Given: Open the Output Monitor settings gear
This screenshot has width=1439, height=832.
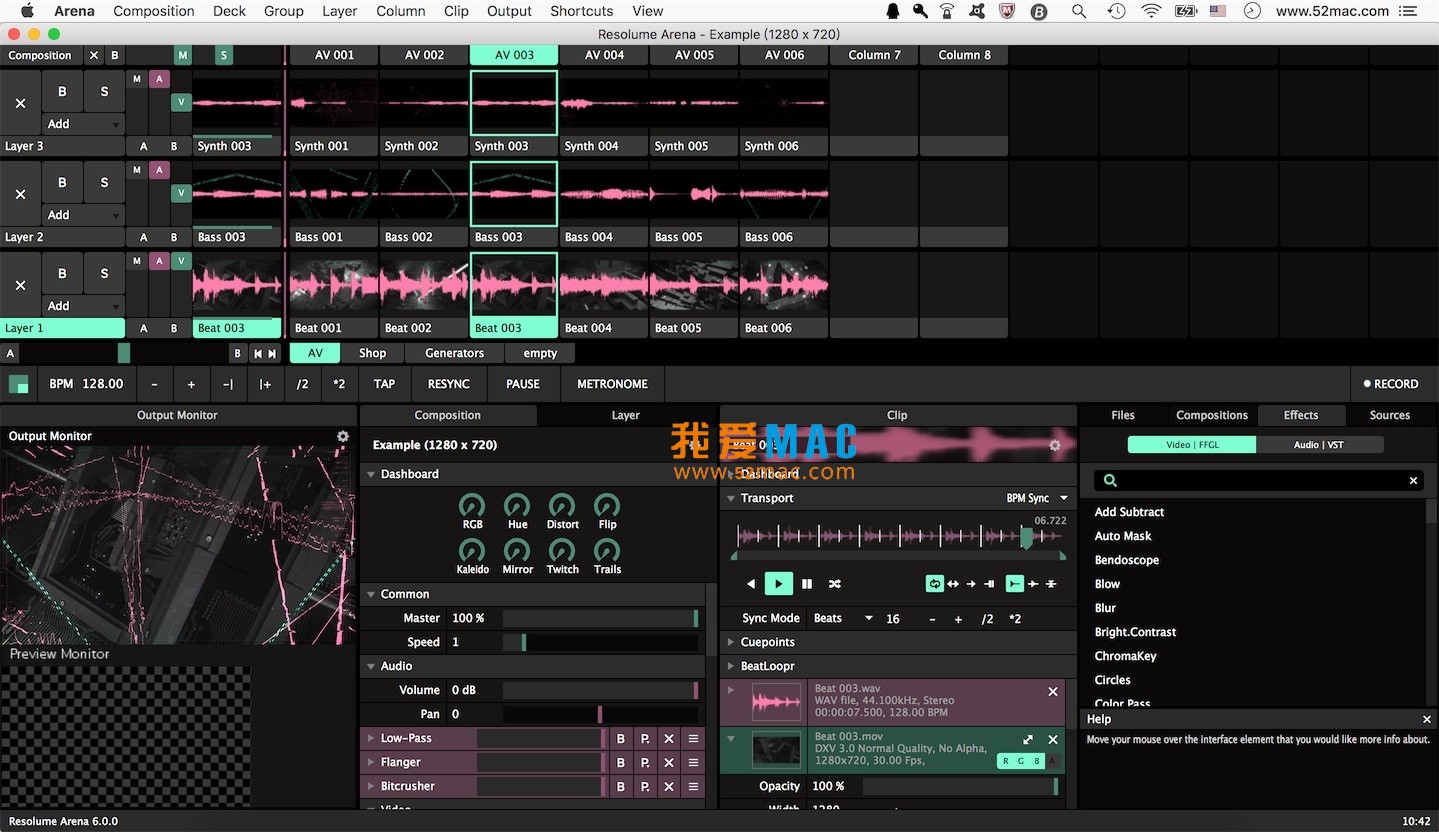Looking at the screenshot, I should pyautogui.click(x=343, y=436).
